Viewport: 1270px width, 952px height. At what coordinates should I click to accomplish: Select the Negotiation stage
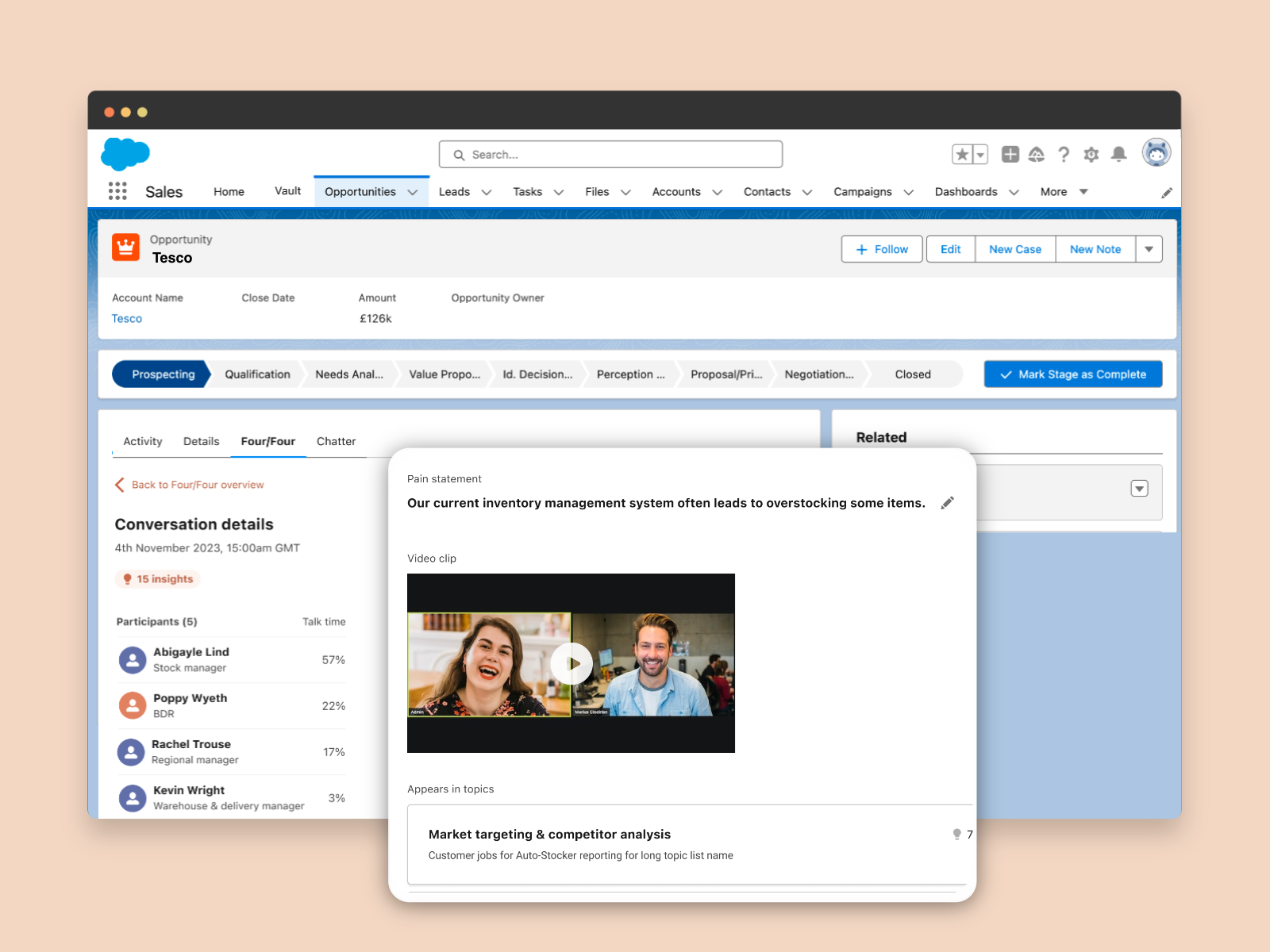(819, 374)
